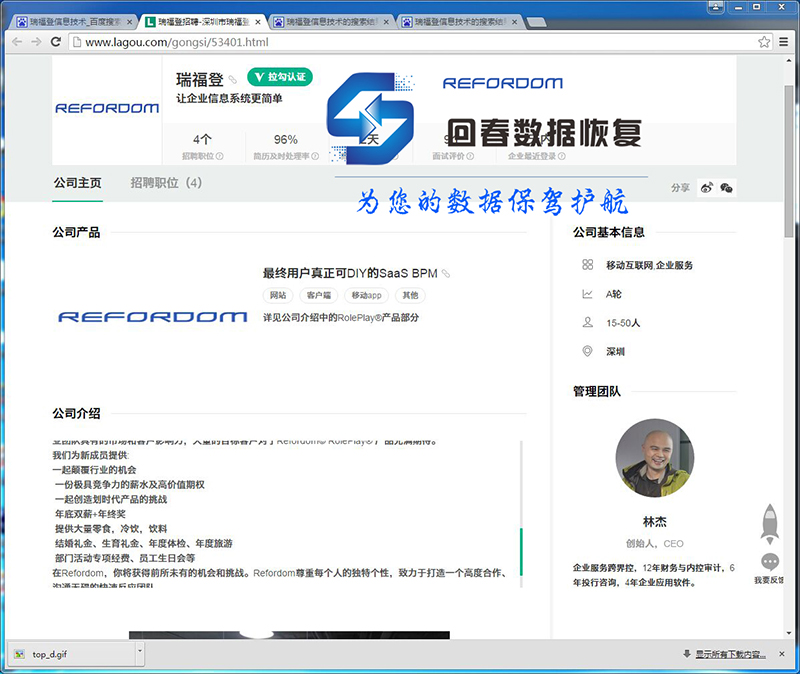The image size is (800, 674).
Task: Click the green company intro scrollbar
Action: 521,551
